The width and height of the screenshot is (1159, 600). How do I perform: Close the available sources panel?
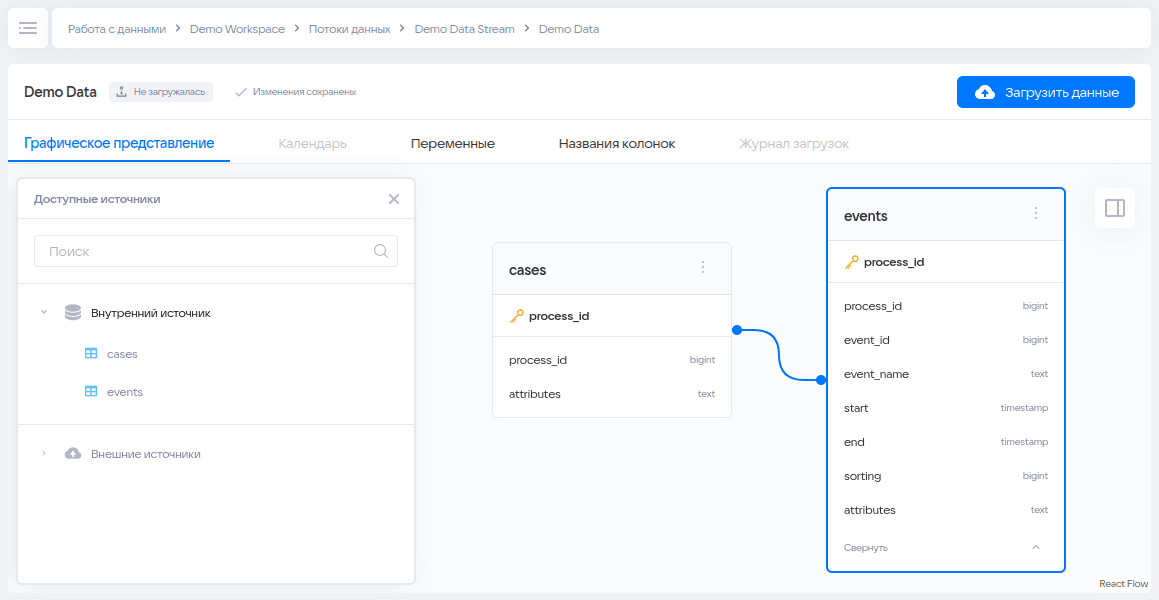coord(394,199)
